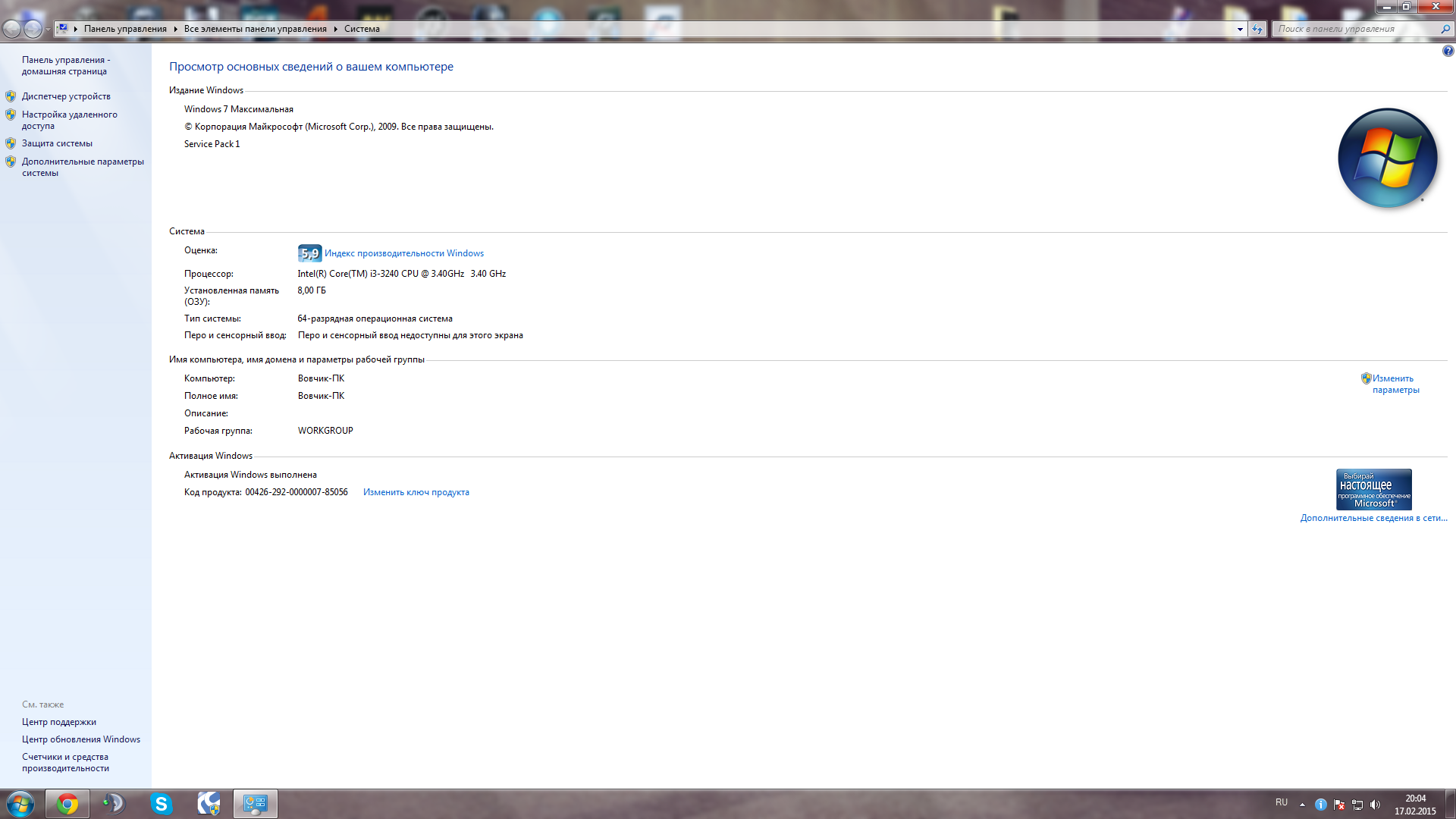The image size is (1456, 819).
Task: Select 'Все элементы панели управления' breadcrumb
Action: pyautogui.click(x=255, y=29)
